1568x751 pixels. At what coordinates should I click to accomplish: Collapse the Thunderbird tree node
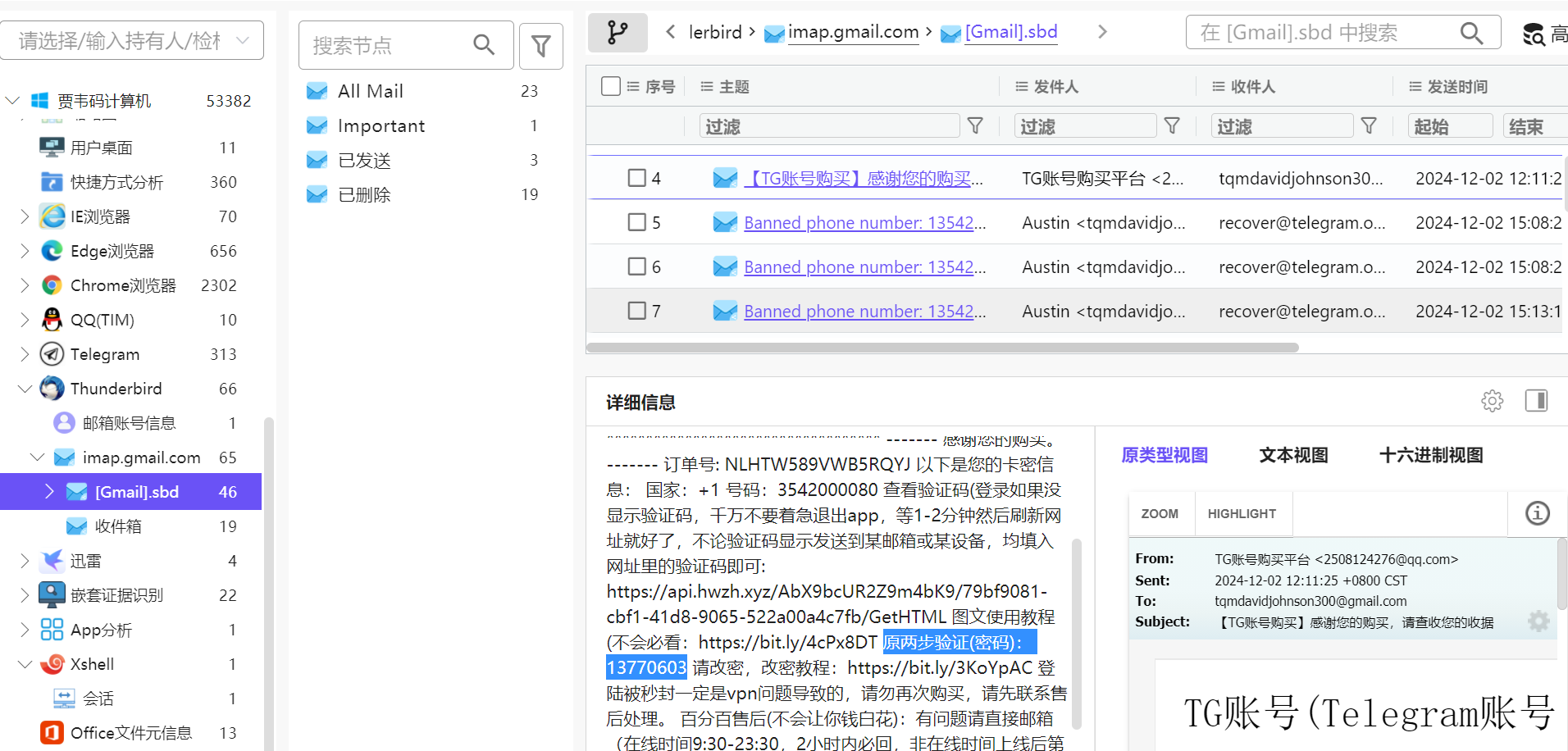(25, 389)
